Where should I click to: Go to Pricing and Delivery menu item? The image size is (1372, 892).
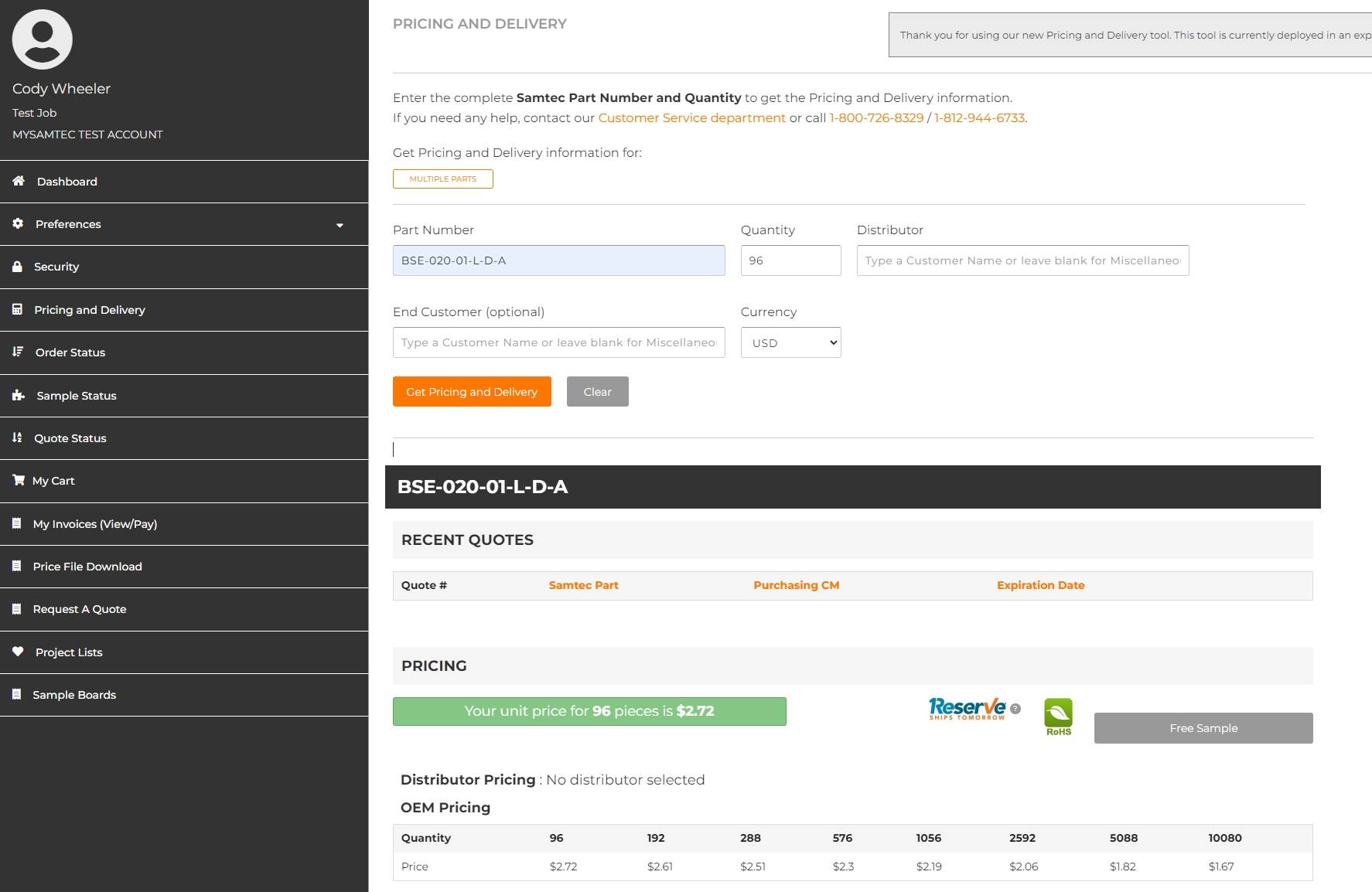(x=184, y=310)
